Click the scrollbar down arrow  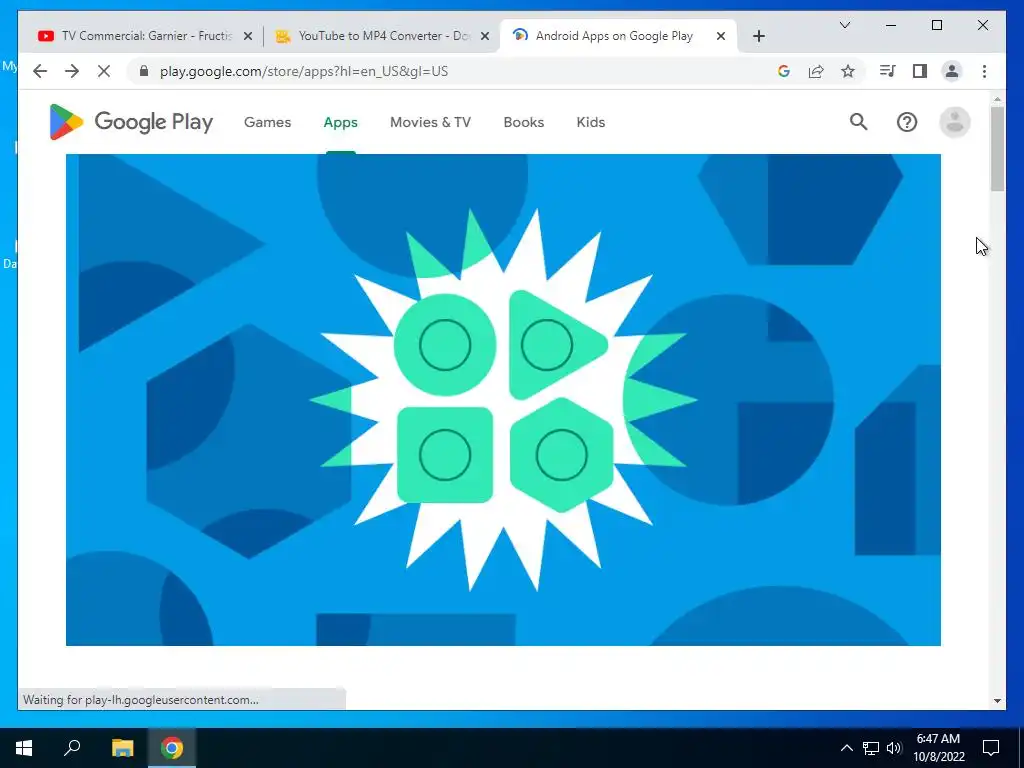click(997, 701)
